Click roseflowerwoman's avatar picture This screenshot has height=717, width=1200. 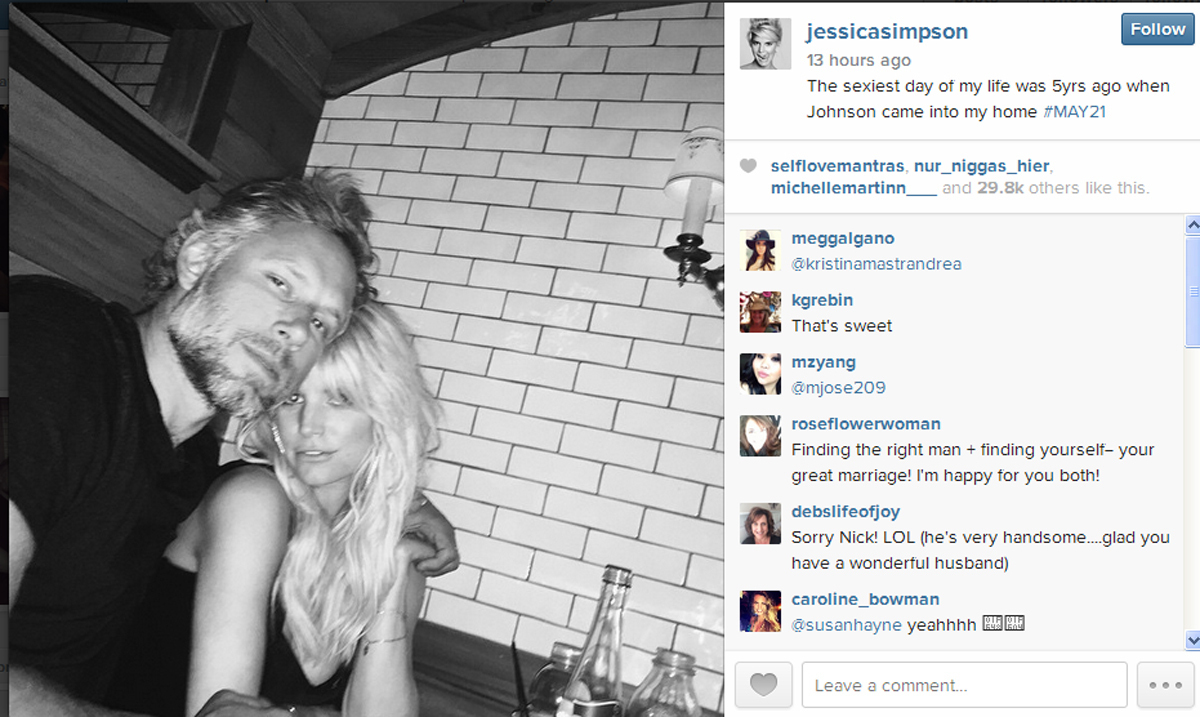pos(760,436)
